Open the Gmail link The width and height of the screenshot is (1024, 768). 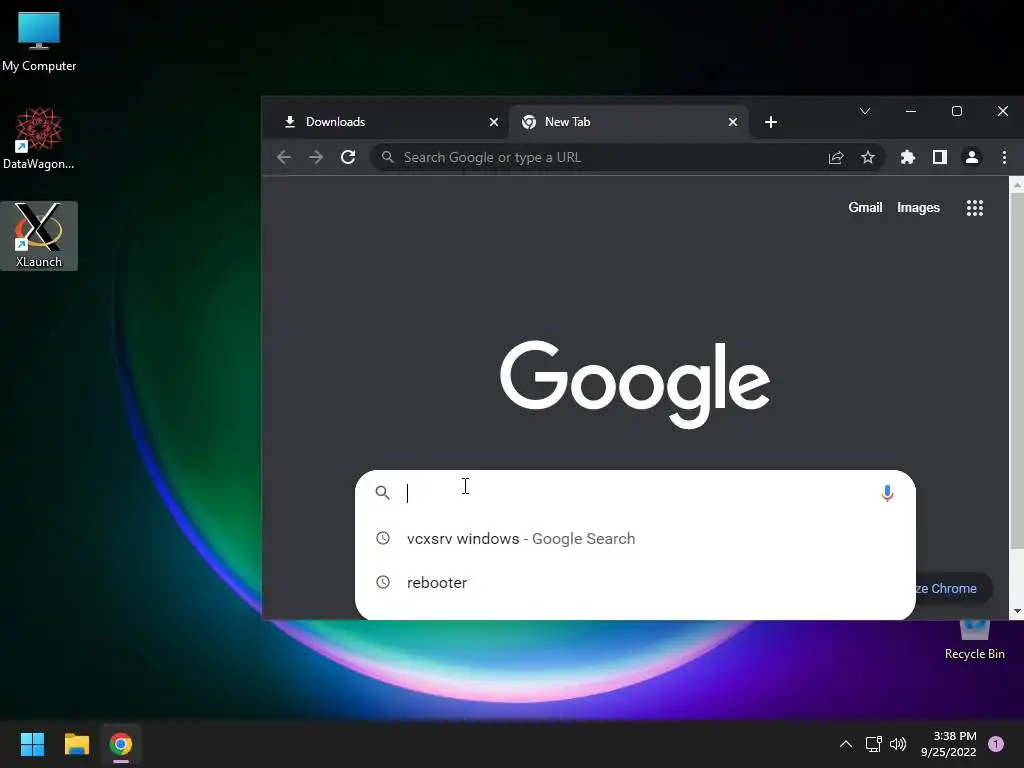pyautogui.click(x=865, y=208)
